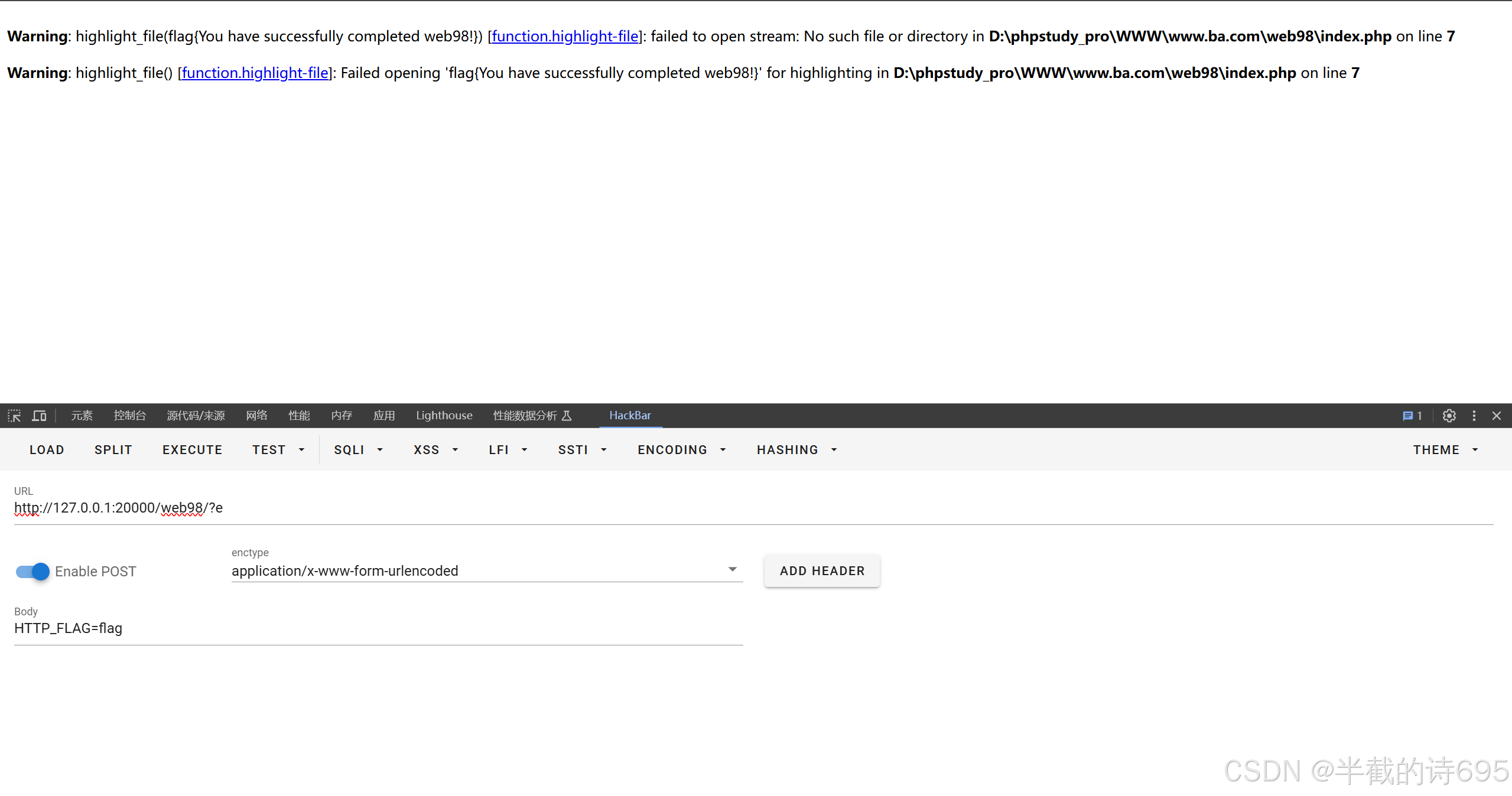Image resolution: width=1512 pixels, height=796 pixels.
Task: Open DevTools three-dot customize menu
Action: pyautogui.click(x=1474, y=416)
